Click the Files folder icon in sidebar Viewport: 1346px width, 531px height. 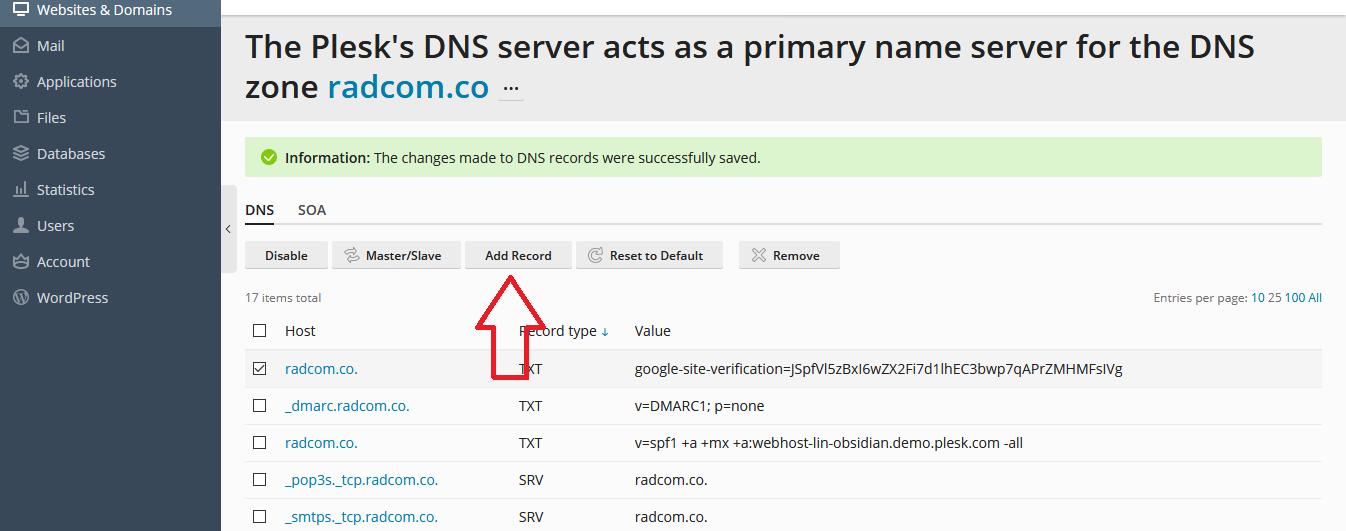pos(20,118)
